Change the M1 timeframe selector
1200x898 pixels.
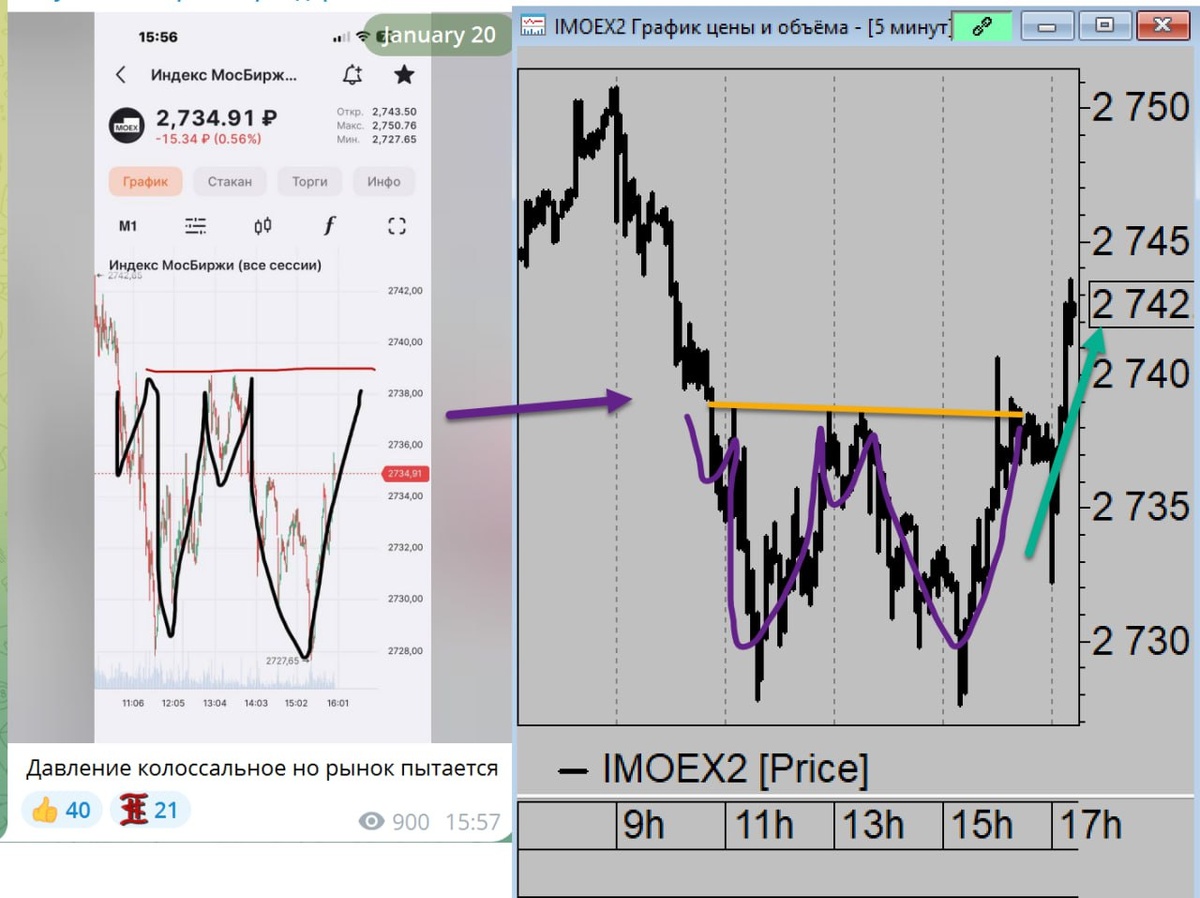128,226
